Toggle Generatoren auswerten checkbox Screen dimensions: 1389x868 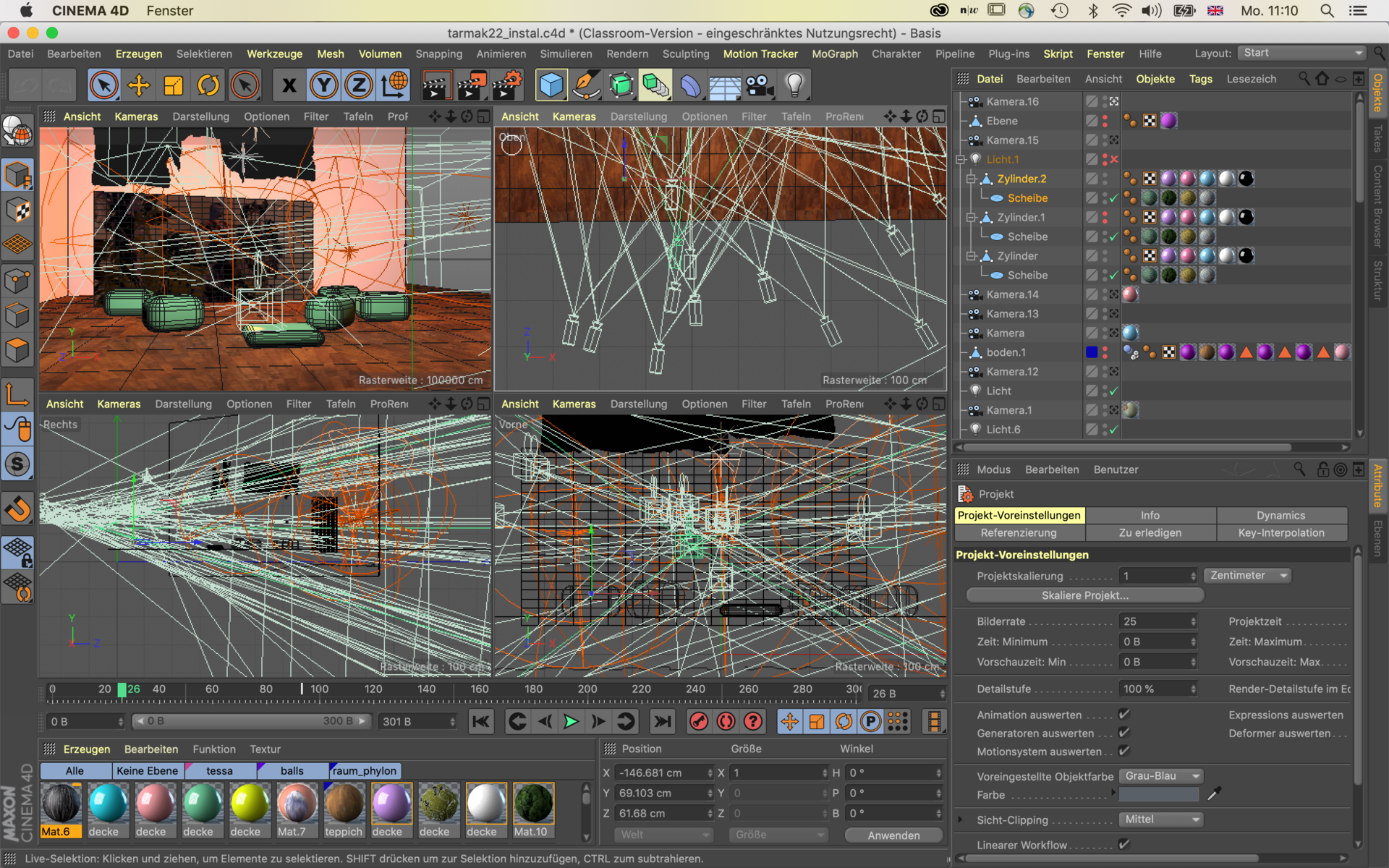coord(1123,733)
